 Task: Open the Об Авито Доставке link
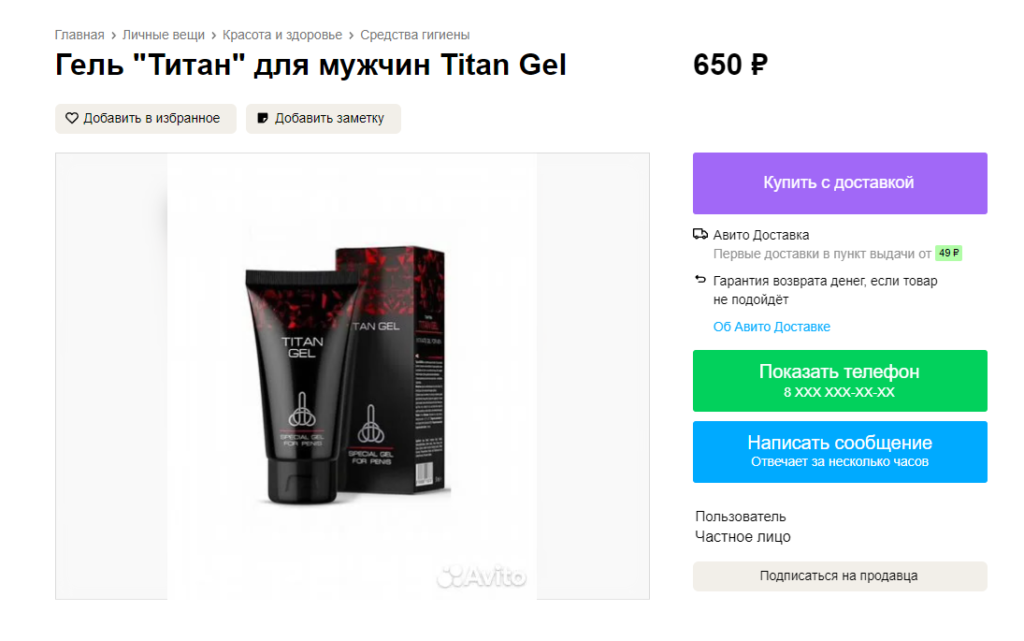tap(771, 326)
